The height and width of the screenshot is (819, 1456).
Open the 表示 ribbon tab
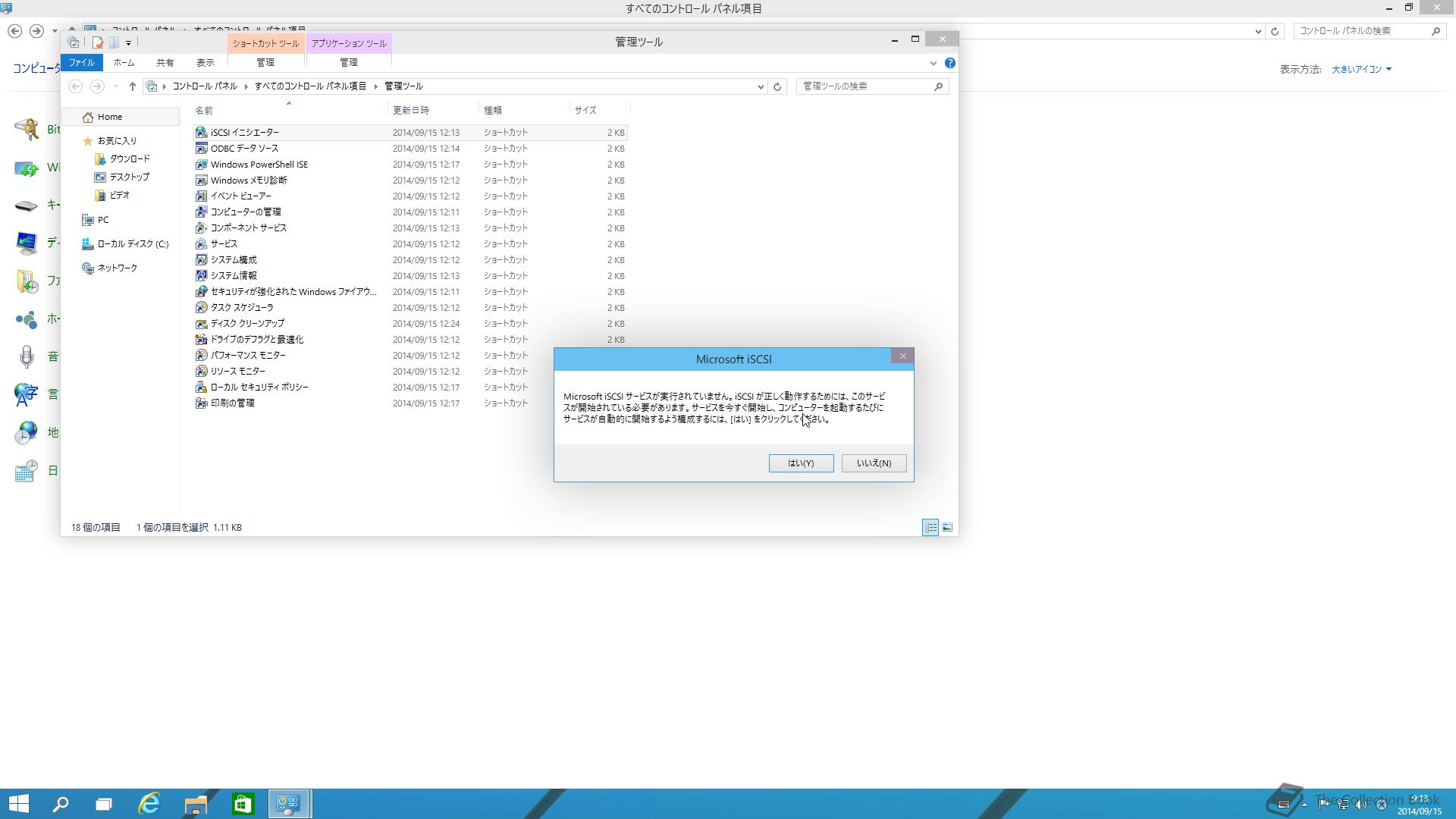(x=205, y=63)
